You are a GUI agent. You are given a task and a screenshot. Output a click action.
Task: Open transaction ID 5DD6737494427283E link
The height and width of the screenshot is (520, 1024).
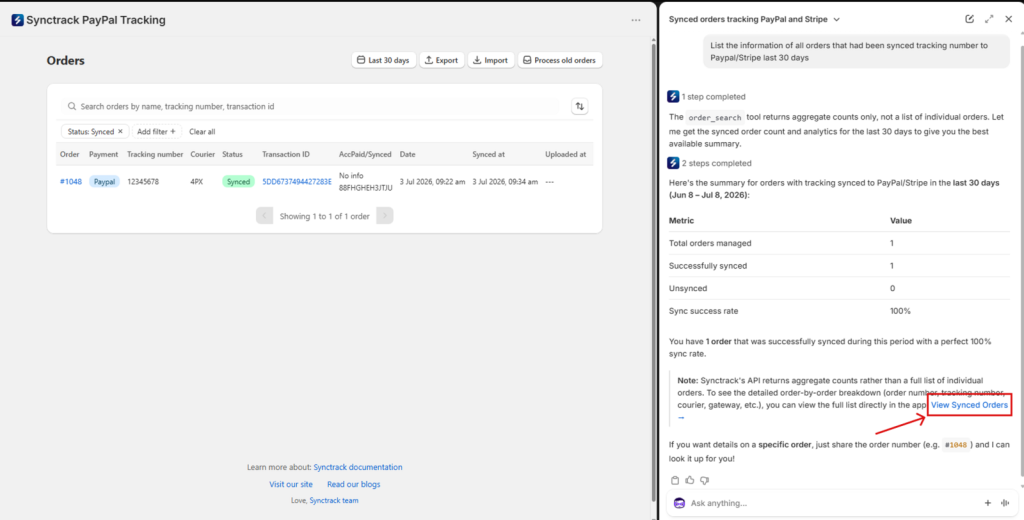coord(297,182)
